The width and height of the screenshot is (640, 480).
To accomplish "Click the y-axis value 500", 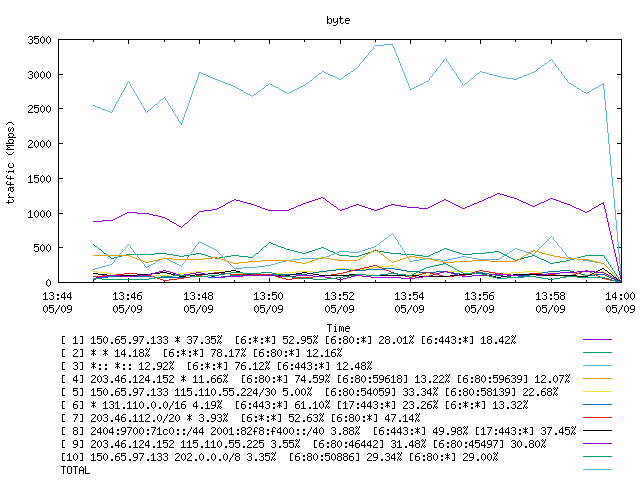I will (x=42, y=248).
